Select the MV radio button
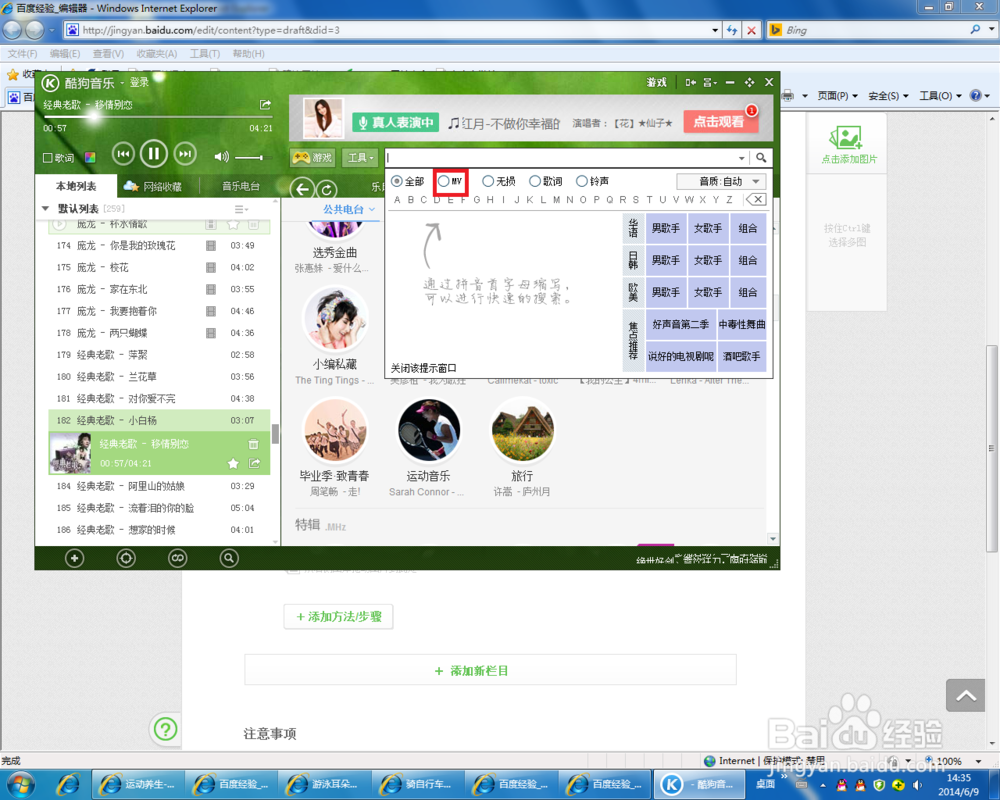Viewport: 1000px width, 800px height. 444,181
